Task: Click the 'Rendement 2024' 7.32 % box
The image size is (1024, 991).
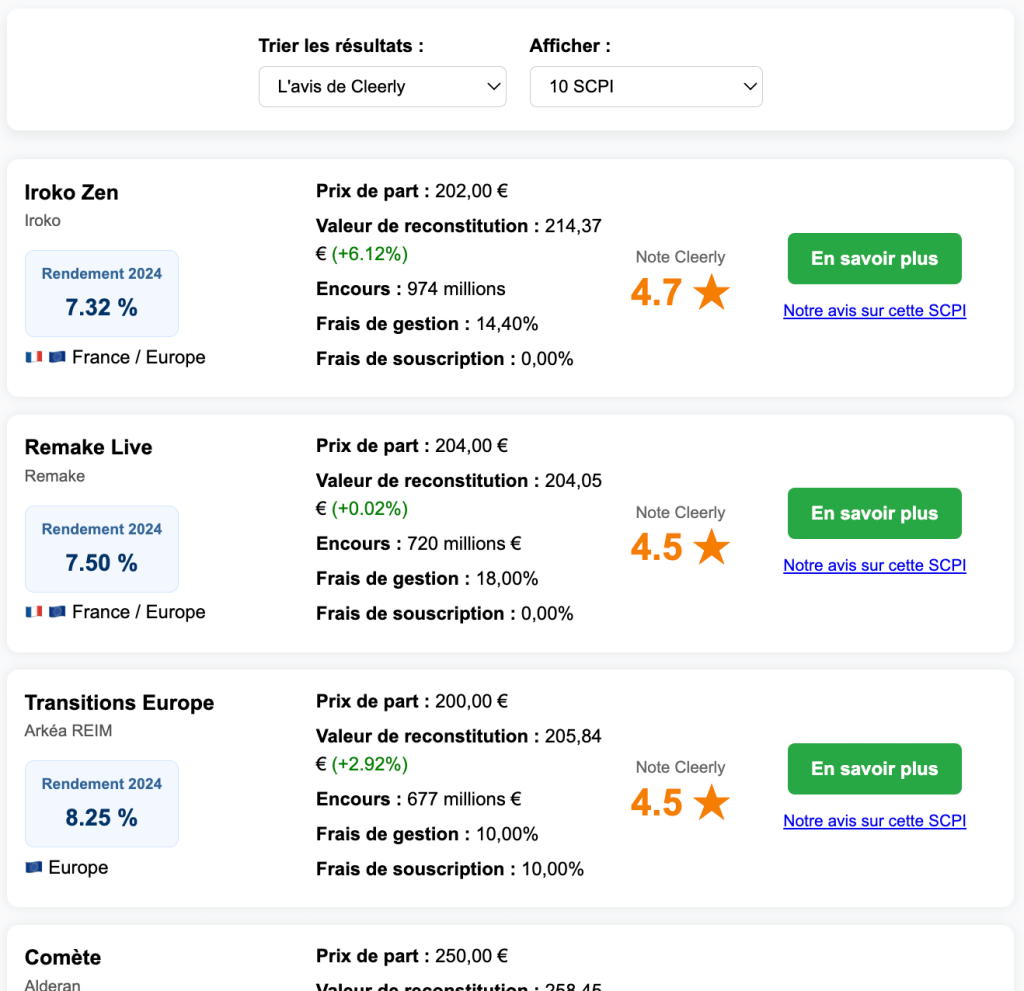Action: pos(102,293)
